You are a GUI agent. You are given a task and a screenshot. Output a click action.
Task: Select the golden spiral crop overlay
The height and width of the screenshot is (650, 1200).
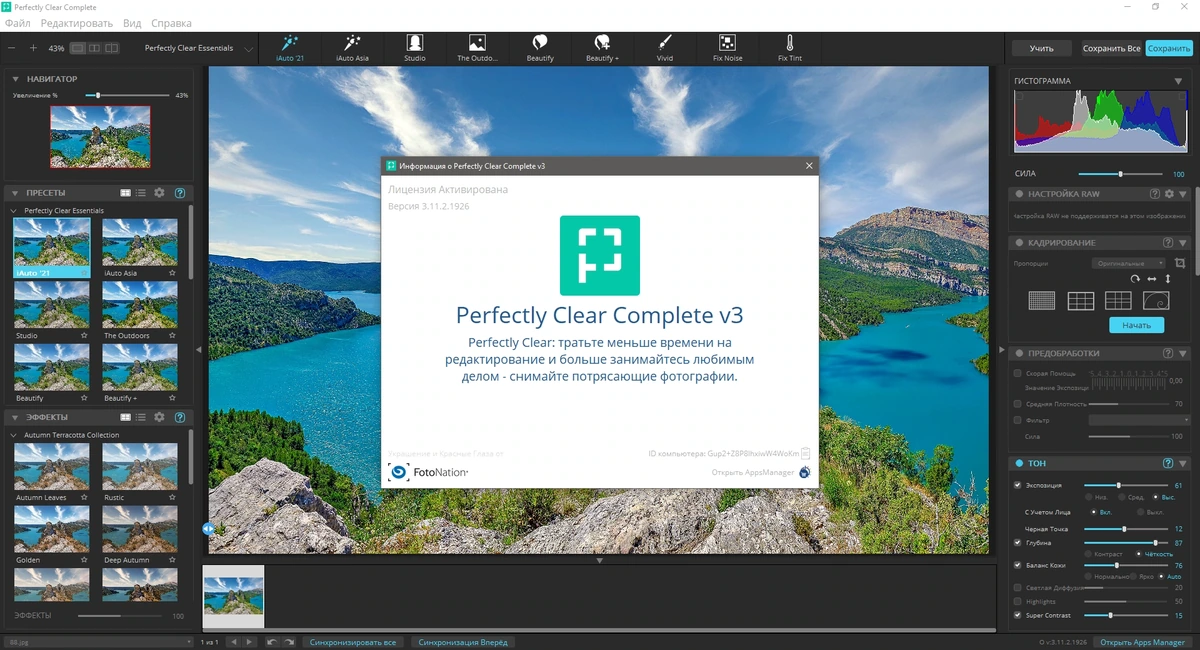pyautogui.click(x=1155, y=300)
